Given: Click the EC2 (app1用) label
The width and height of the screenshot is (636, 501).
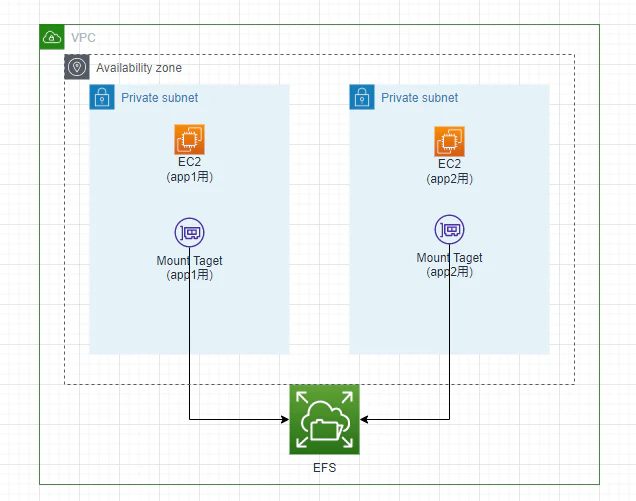Looking at the screenshot, I should (x=189, y=169).
